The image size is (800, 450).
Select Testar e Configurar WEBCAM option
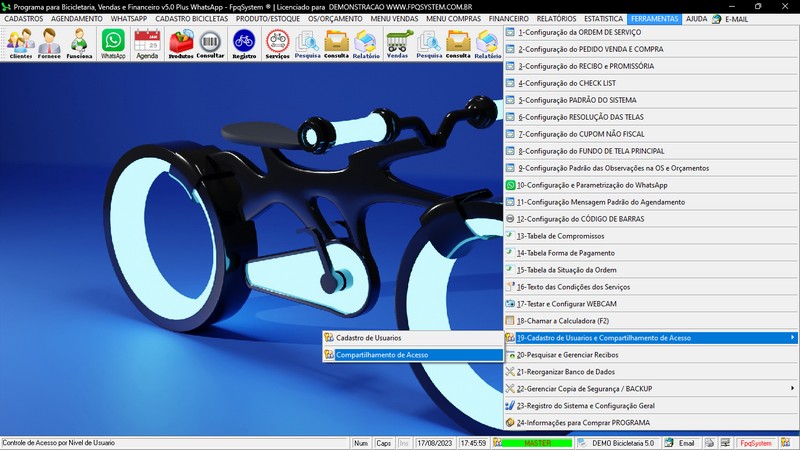pyautogui.click(x=565, y=303)
